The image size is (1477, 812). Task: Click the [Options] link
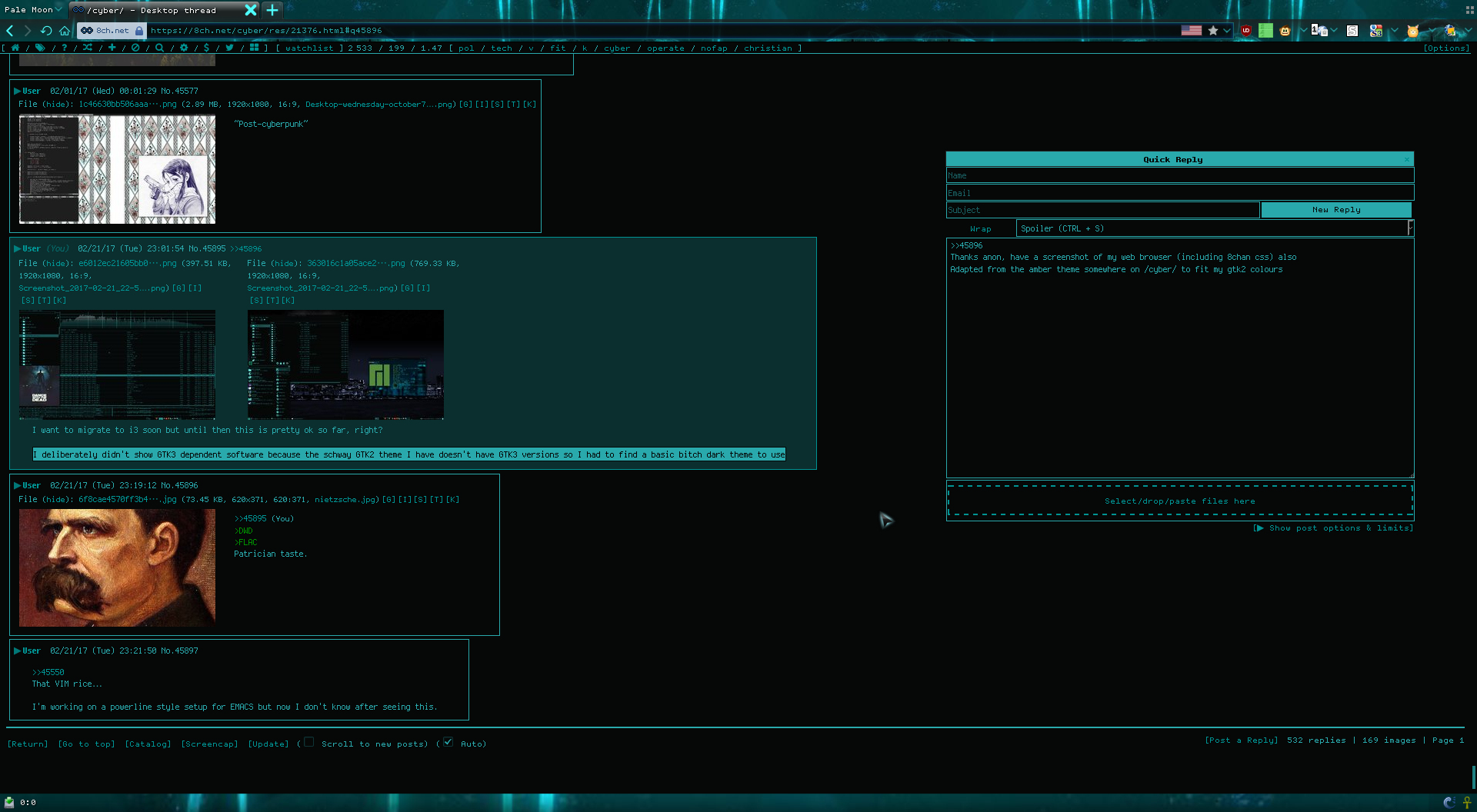(x=1446, y=48)
